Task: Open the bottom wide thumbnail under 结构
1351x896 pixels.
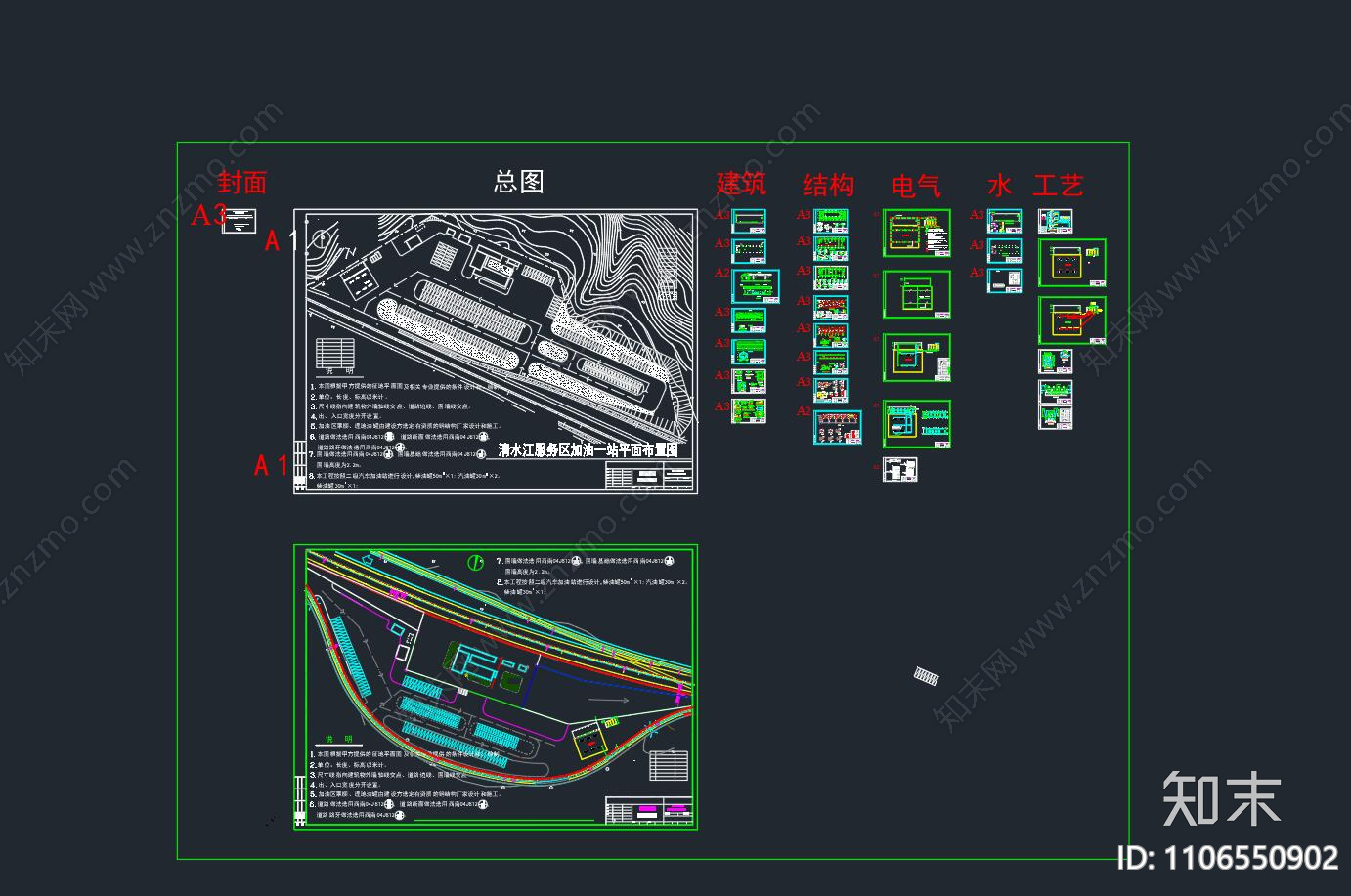Action: tap(838, 427)
